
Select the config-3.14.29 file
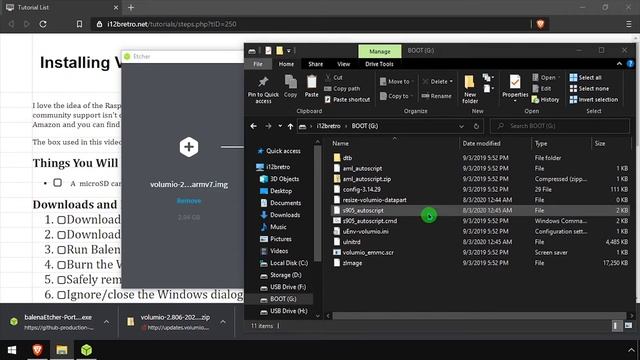[361, 189]
